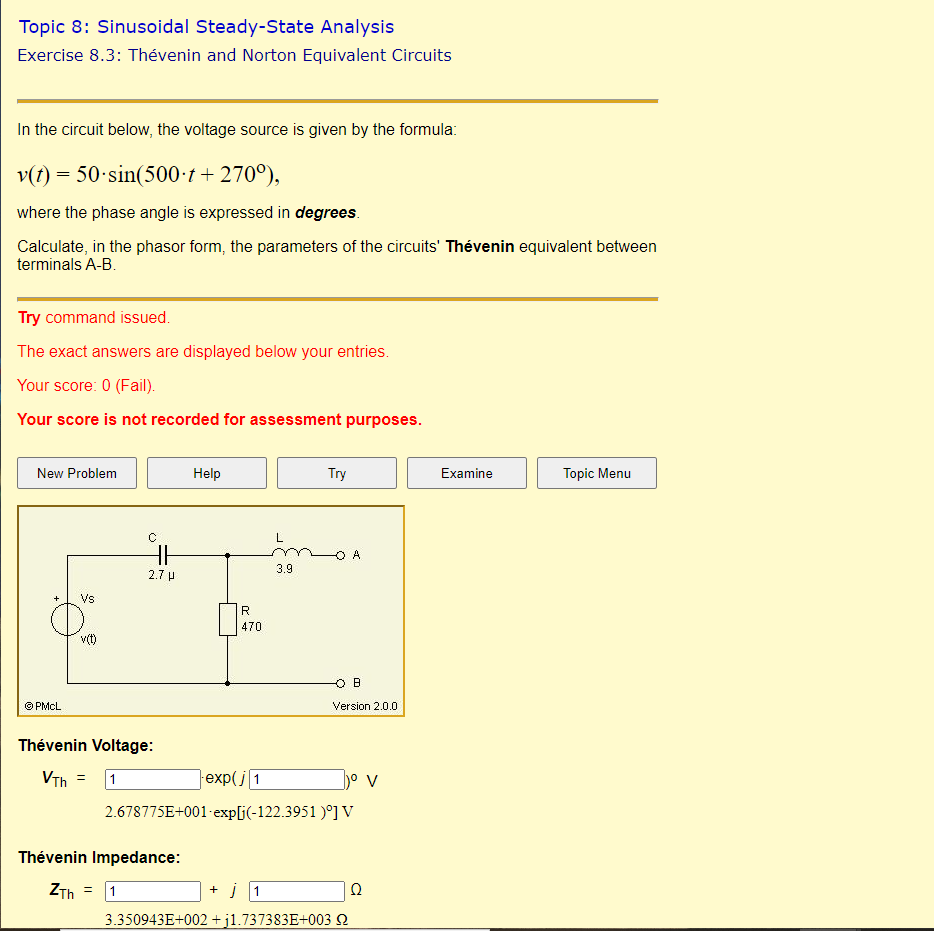Submit answers using the Try button
Screen dimensions: 934x931
(336, 472)
